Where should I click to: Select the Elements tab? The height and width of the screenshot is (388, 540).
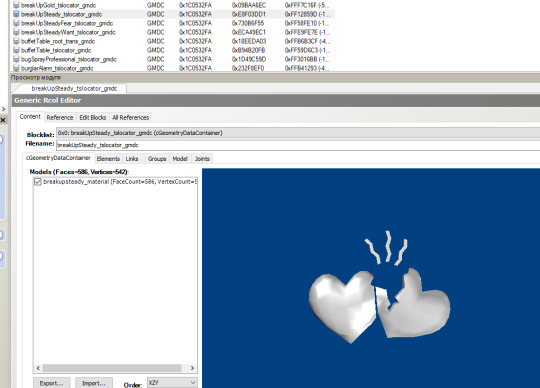point(108,159)
